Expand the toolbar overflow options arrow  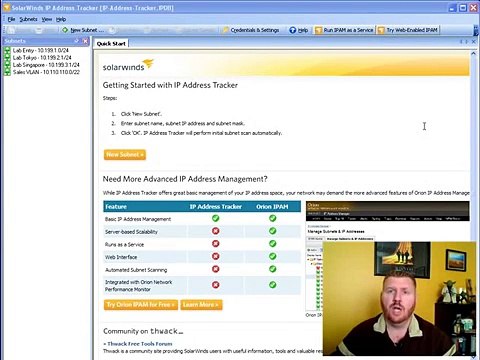coord(476,30)
